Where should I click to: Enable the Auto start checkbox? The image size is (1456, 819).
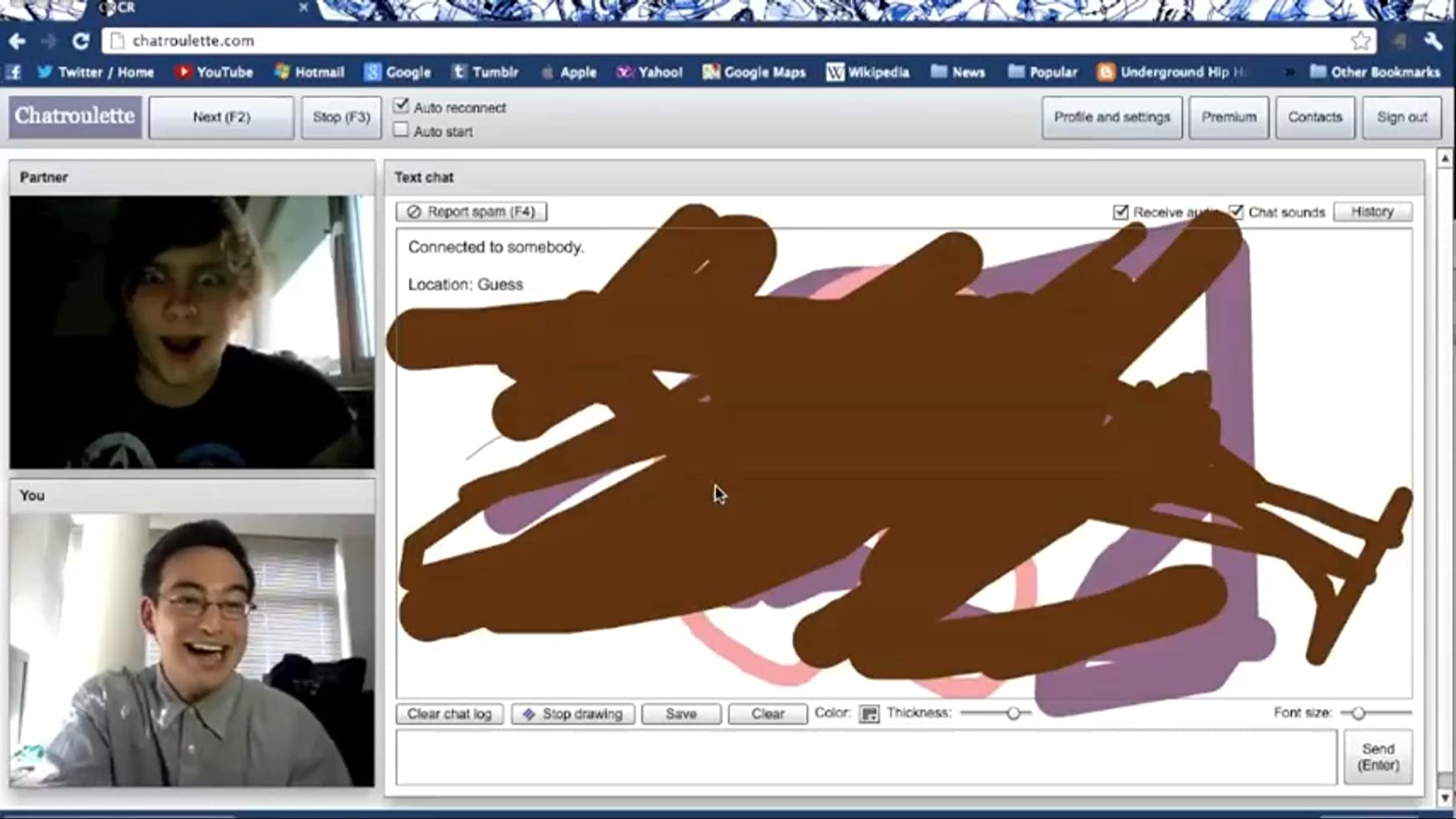[402, 130]
